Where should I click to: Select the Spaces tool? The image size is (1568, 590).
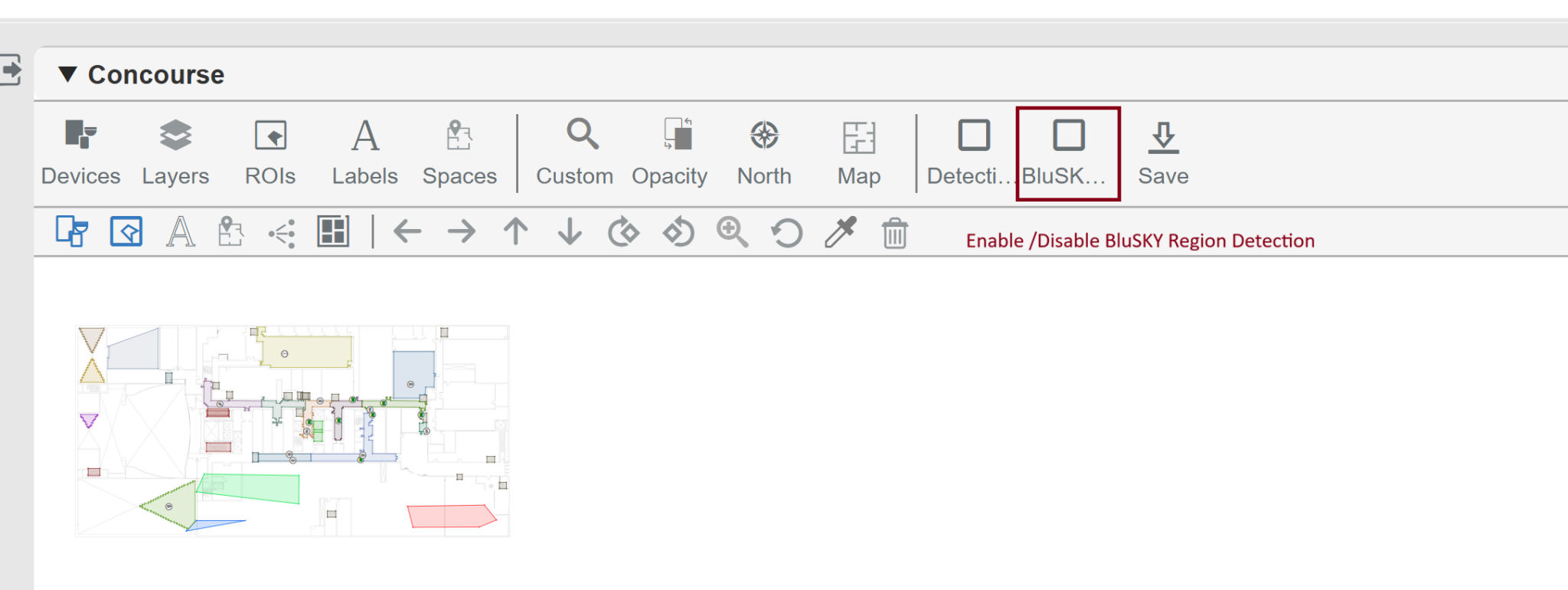tap(459, 153)
